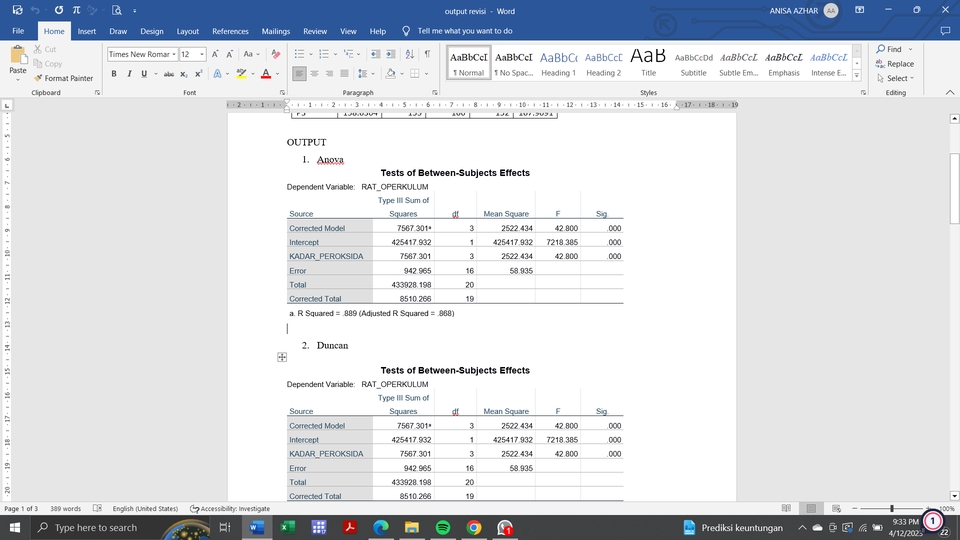This screenshot has height=540, width=960.
Task: Toggle Show/Hide paragraph marks
Action: tap(427, 54)
